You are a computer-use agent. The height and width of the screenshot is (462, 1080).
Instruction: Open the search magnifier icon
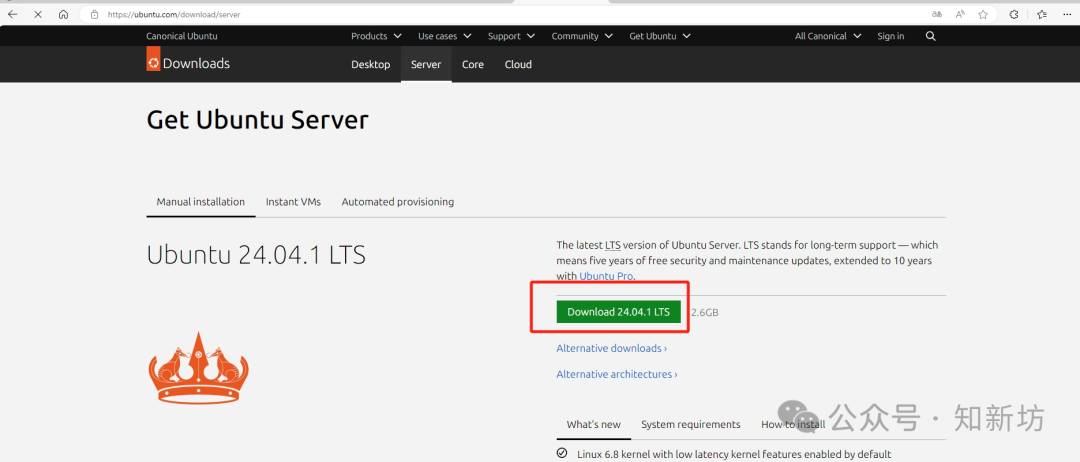point(931,36)
